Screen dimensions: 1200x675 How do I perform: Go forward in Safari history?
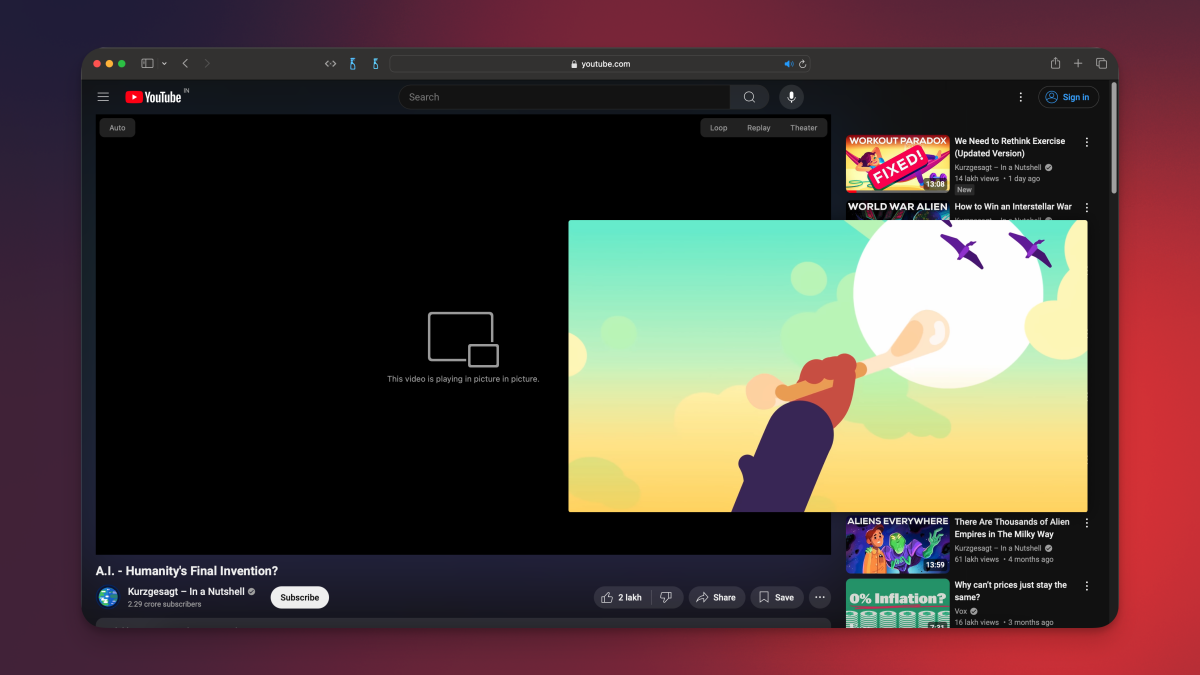207,63
